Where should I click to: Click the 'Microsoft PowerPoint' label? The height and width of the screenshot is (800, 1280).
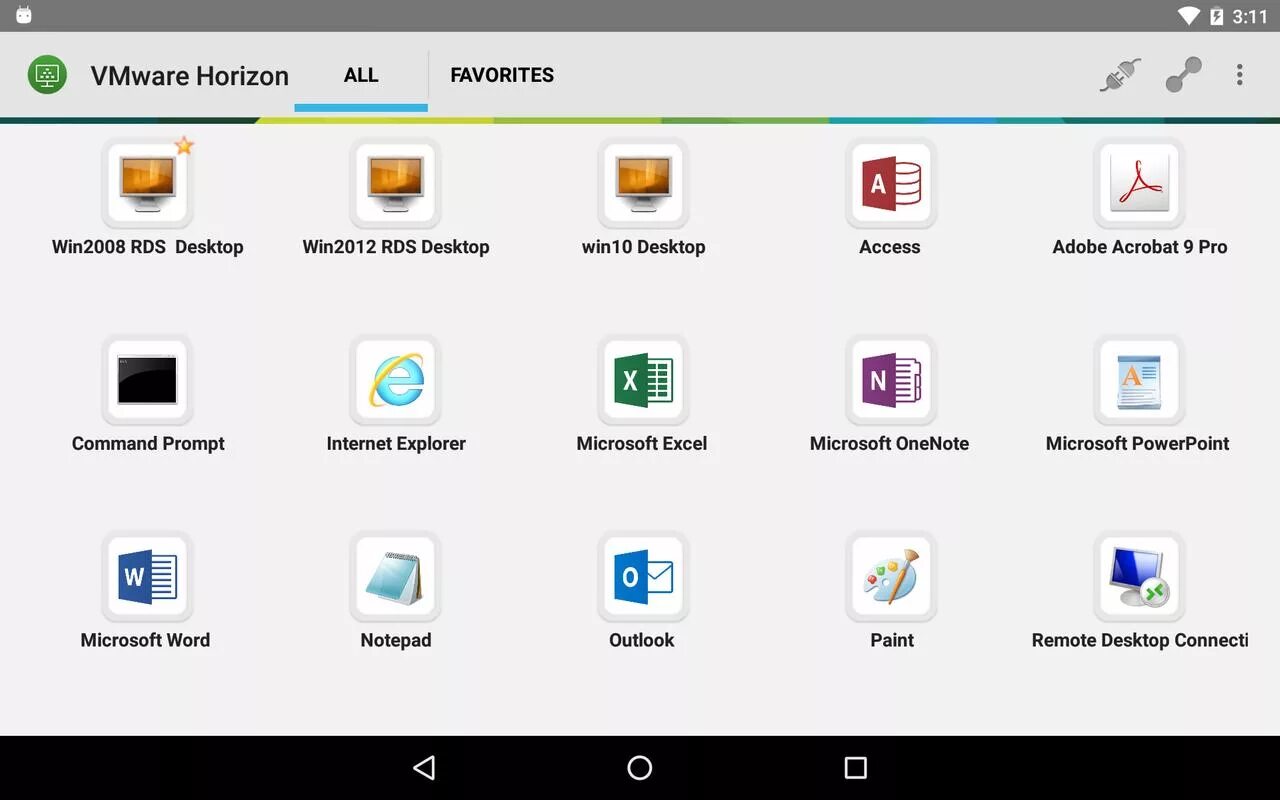pos(1138,444)
